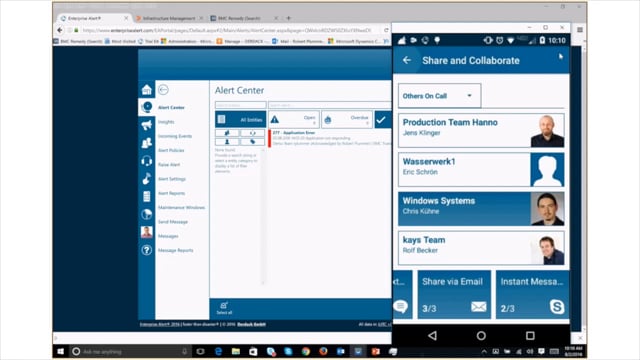Open Incoming Events in the left menu
This screenshot has width=640, height=360.
pos(175,136)
